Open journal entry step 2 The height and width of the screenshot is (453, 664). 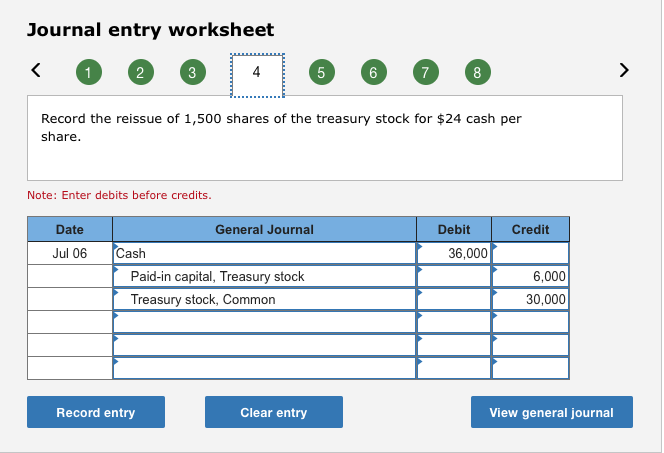[x=141, y=72]
